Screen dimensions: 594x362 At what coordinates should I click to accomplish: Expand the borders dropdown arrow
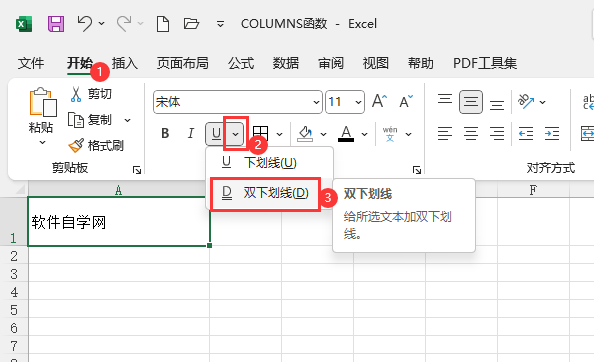280,134
